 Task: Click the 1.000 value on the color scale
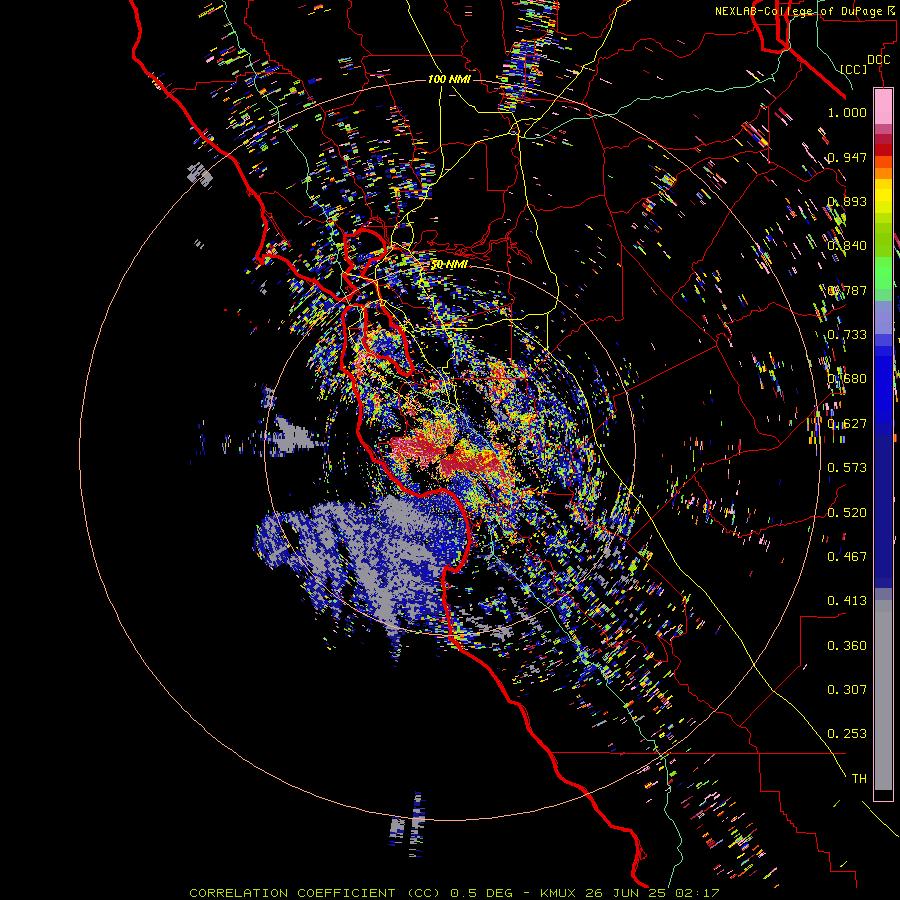[847, 113]
